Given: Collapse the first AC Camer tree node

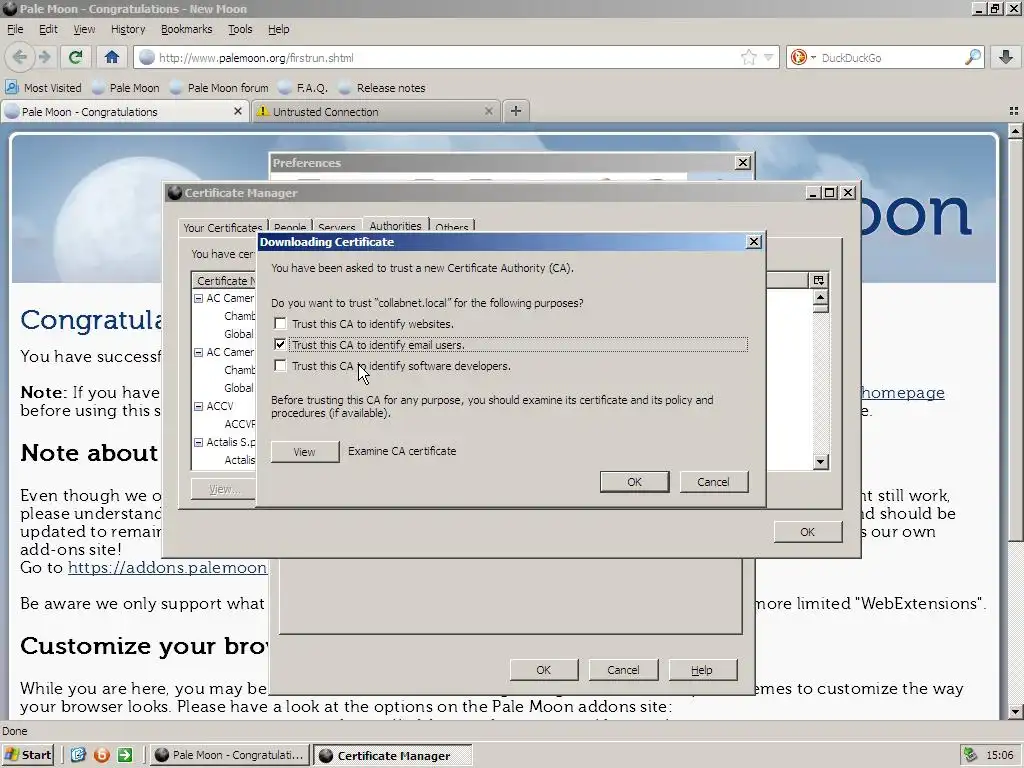Looking at the screenshot, I should pyautogui.click(x=199, y=298).
